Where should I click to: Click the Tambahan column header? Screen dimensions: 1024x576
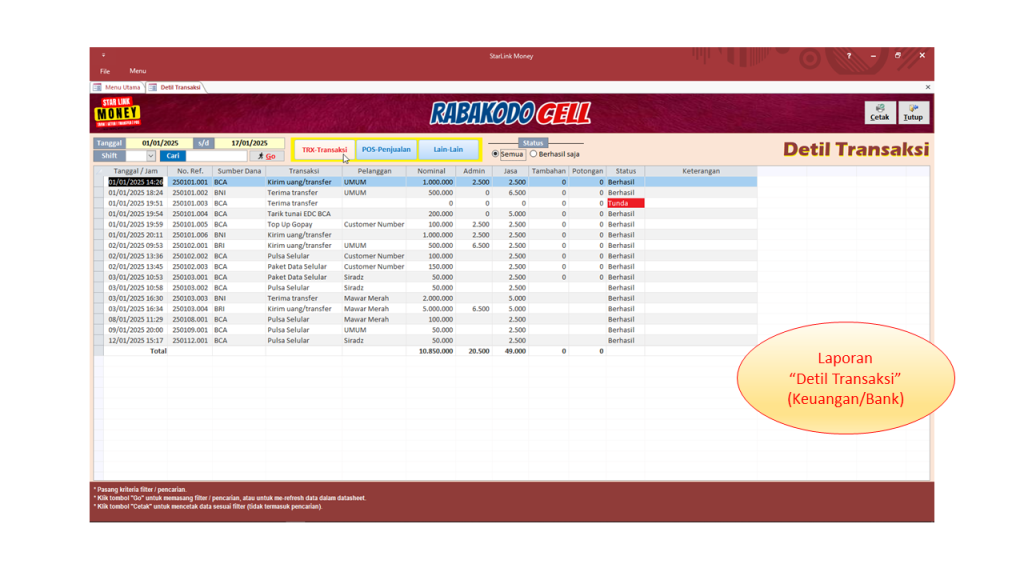(x=549, y=171)
